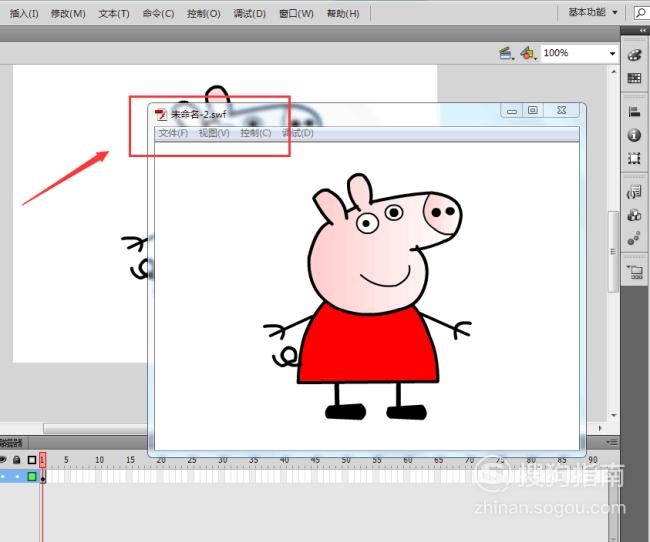
Task: Click the stage horizontal scrollbar right arrow
Action: 600,428
